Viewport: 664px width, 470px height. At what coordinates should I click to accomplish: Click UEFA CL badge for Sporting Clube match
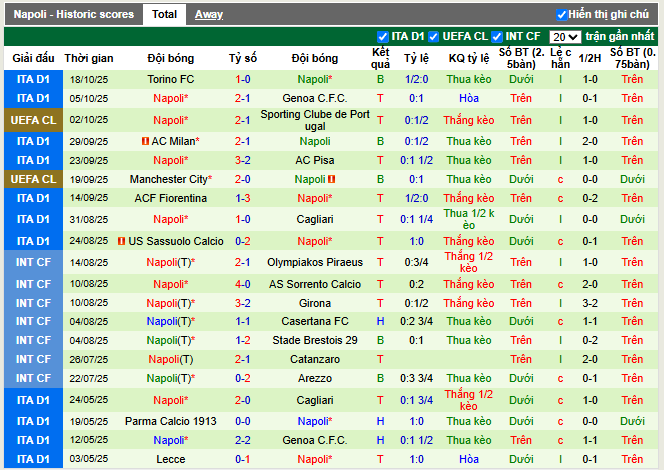[31, 120]
